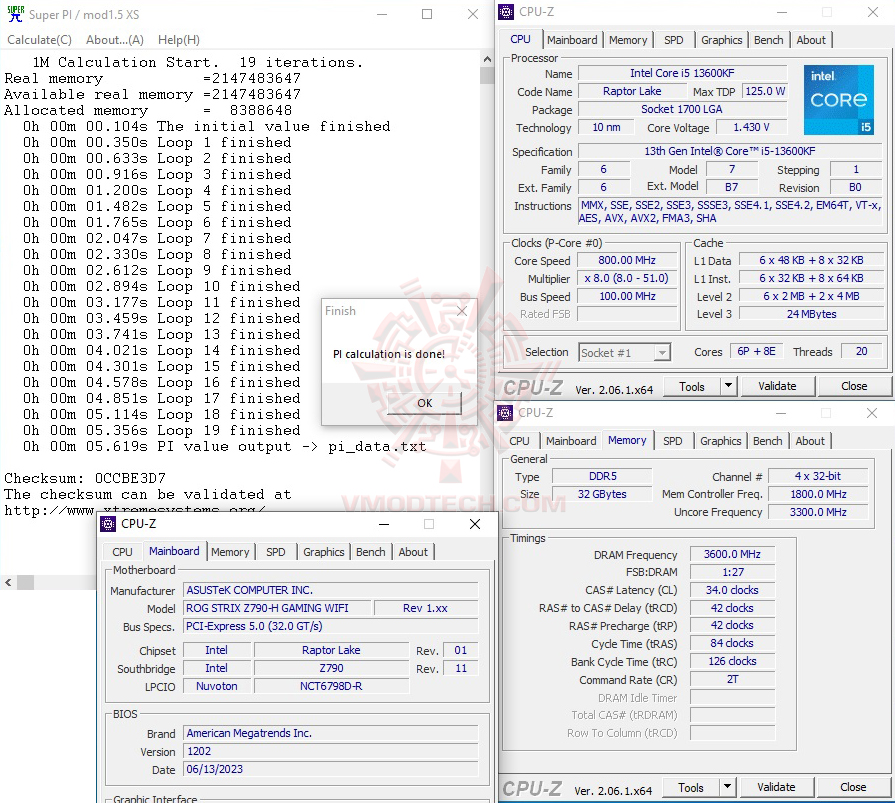Open the Calculate menu in Super PI
Screen dimensions: 895x803
(39, 39)
